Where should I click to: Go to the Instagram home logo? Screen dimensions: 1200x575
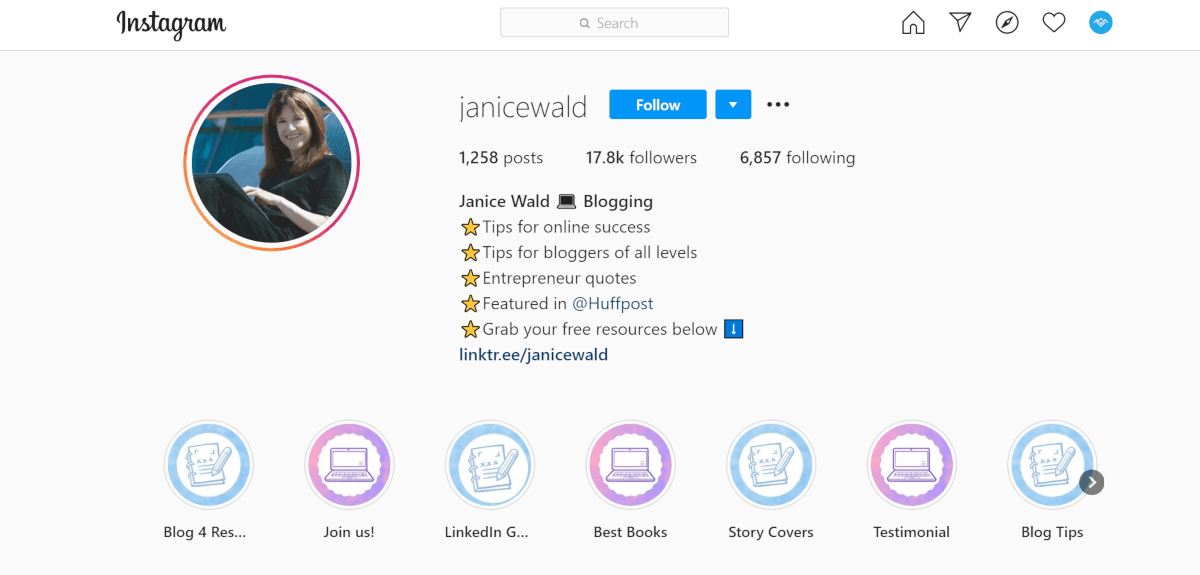171,24
